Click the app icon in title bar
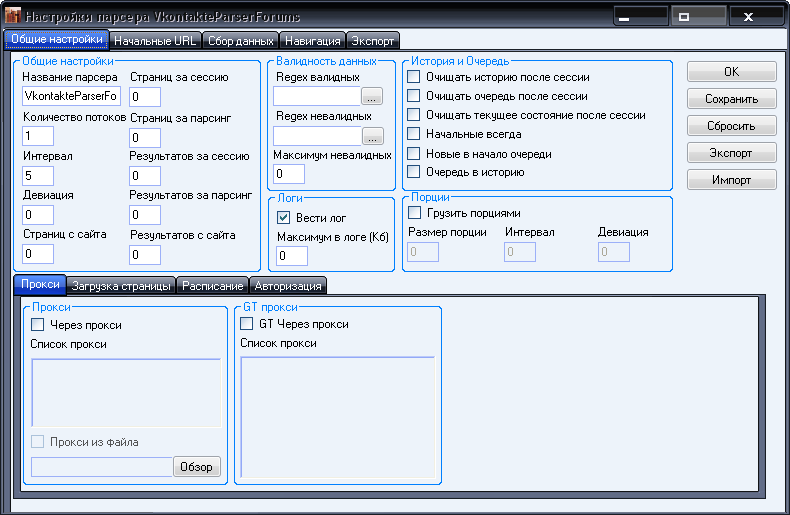The height and width of the screenshot is (515, 790). pos(13,17)
